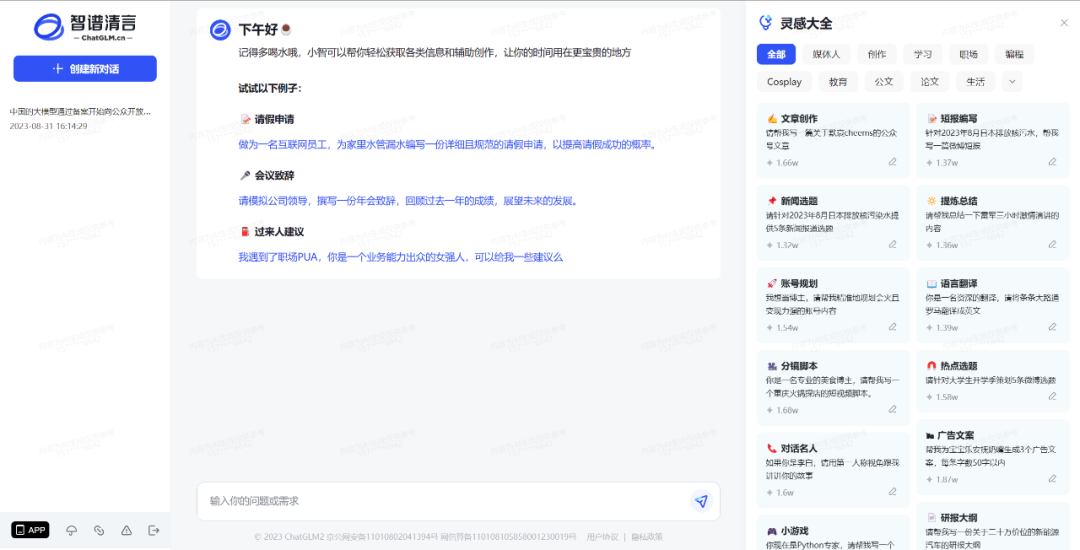Screen dimensions: 1080x550
Task: Click edit pencil icon on 新闻选题 card
Action: click(x=892, y=245)
